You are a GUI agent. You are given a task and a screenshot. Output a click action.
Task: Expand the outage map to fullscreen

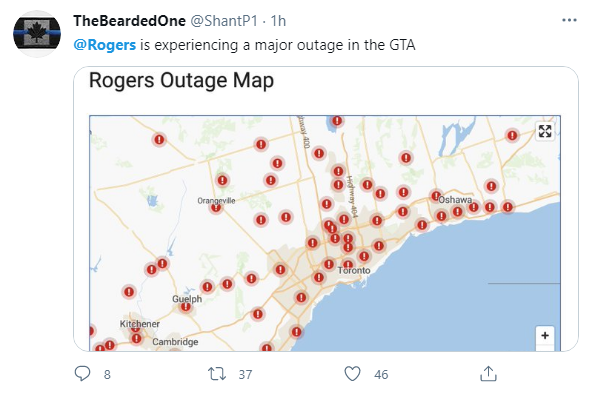coord(545,131)
